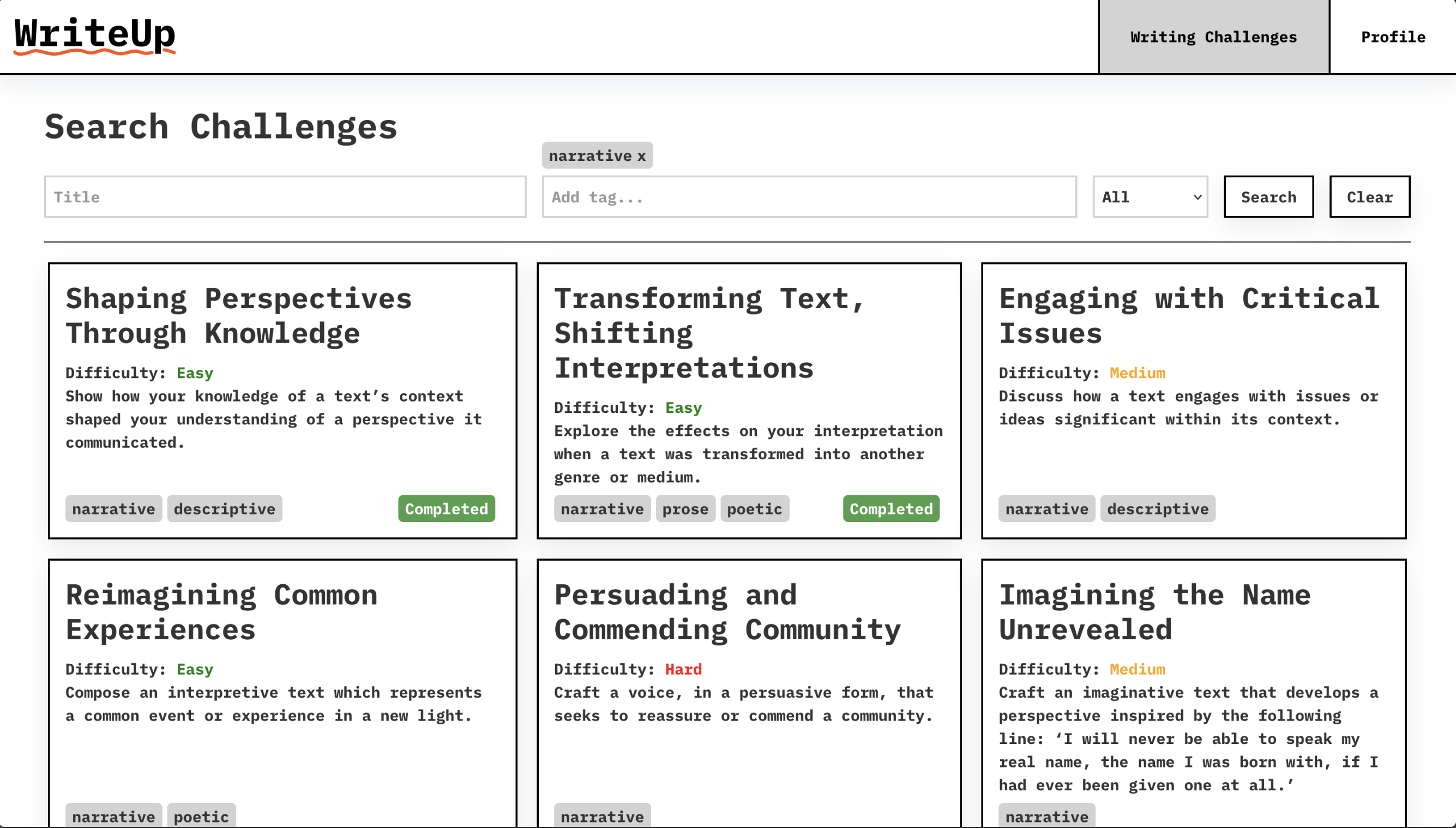The image size is (1456, 828).
Task: Click Completed badge on the Shaping Perspectives card
Action: [446, 508]
